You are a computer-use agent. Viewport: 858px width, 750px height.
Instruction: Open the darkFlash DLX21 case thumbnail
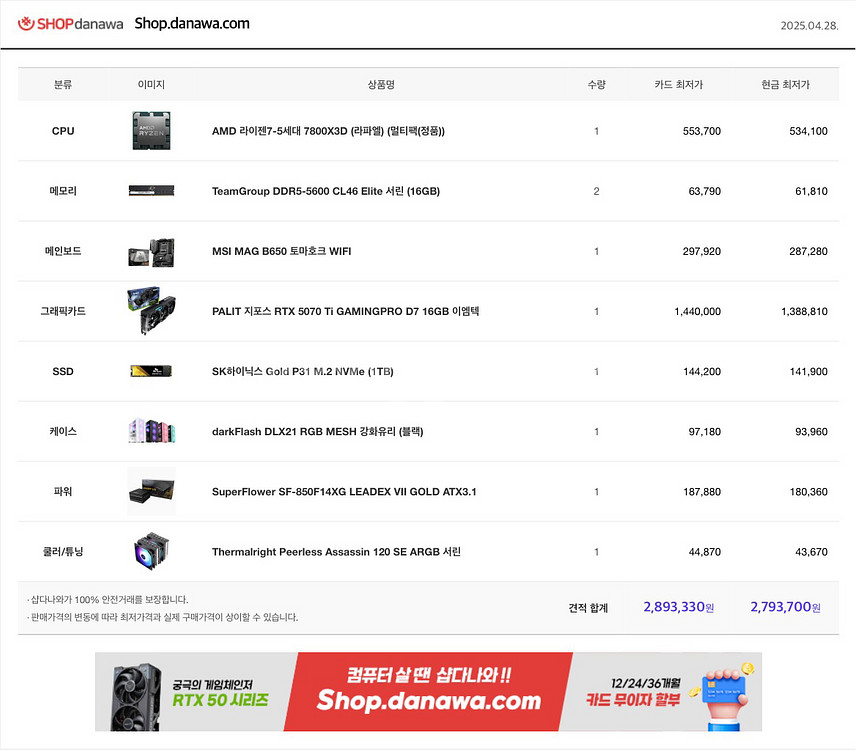click(x=152, y=431)
